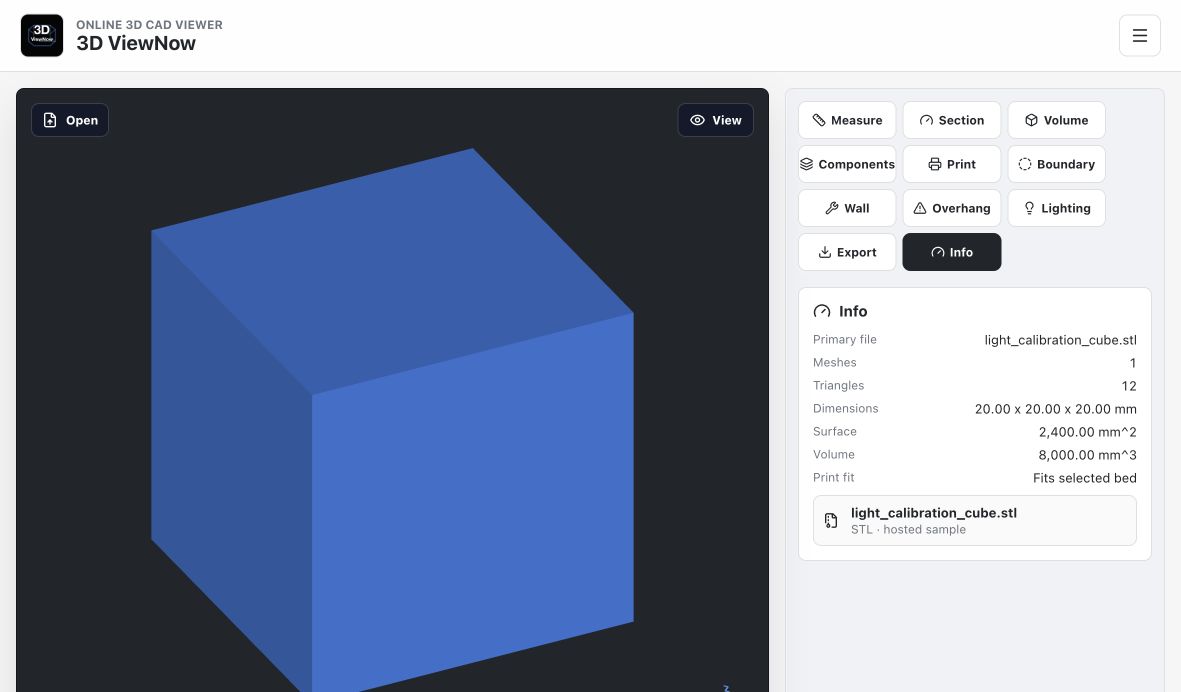Select the Wall wrench tool
1181x692 pixels.
[x=847, y=209]
